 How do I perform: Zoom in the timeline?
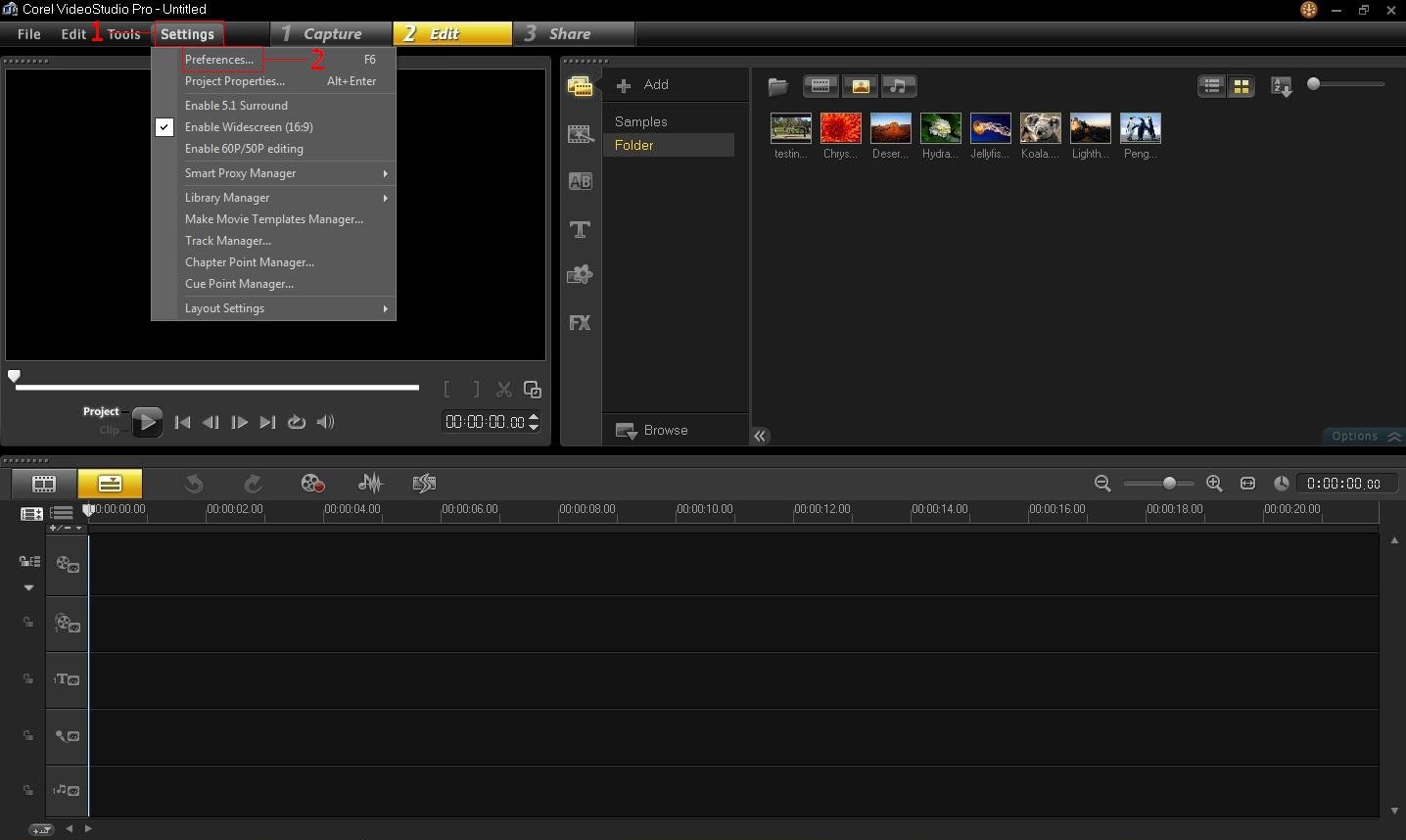(x=1214, y=484)
